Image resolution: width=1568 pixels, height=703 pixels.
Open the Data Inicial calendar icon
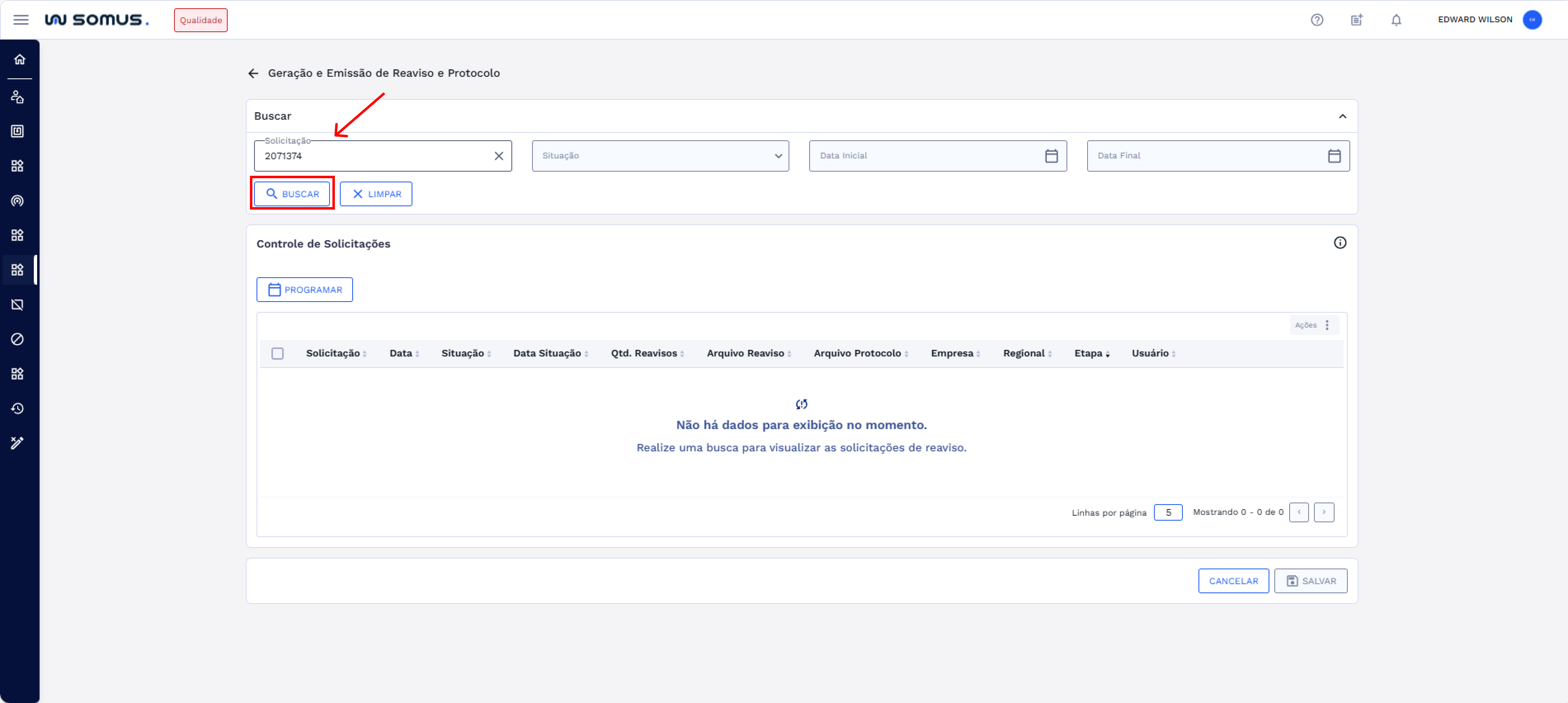1051,156
